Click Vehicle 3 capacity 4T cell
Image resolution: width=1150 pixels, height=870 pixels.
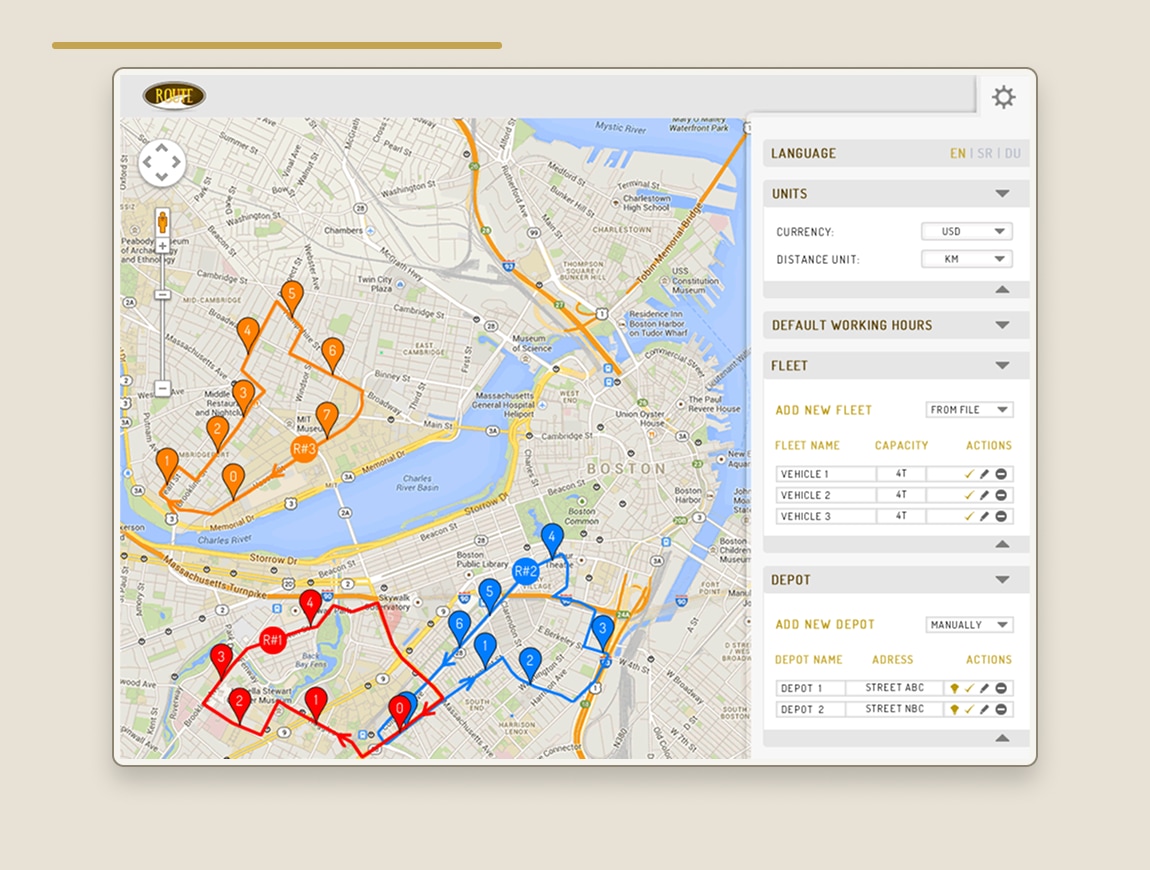(901, 516)
